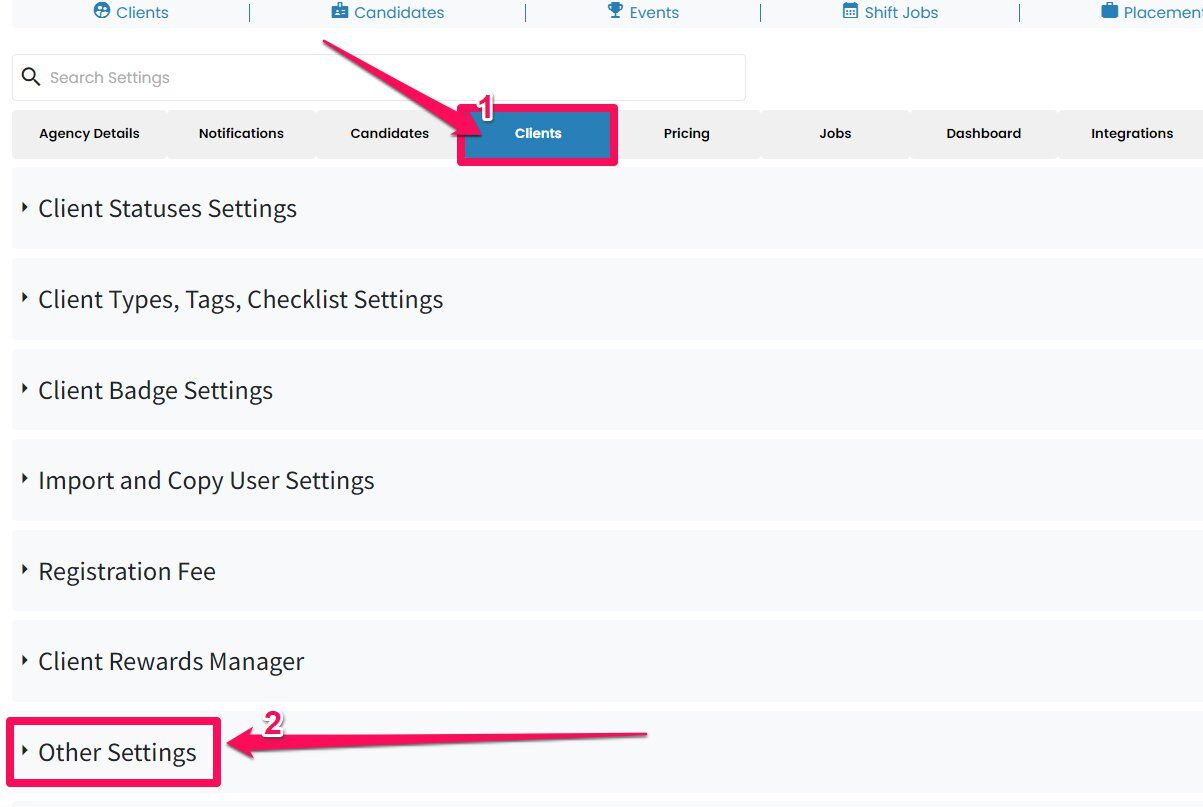
Task: Expand Other Settings arrow
Action: [25, 750]
